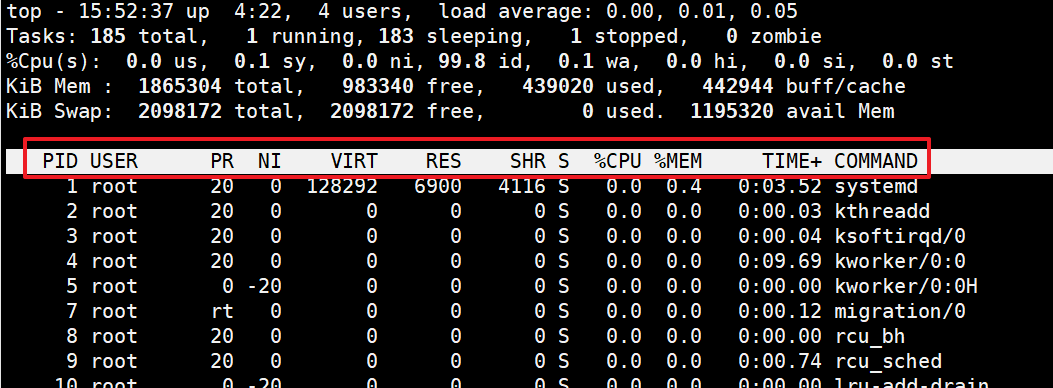
Task: Click the 0.1 sy CPU value
Action: coord(252,62)
